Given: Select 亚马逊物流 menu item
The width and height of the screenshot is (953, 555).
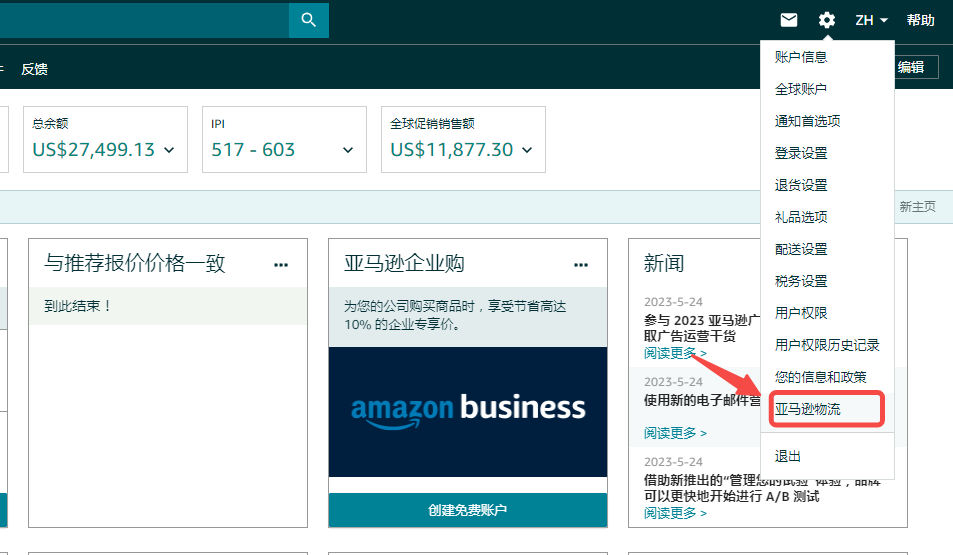Looking at the screenshot, I should point(808,409).
